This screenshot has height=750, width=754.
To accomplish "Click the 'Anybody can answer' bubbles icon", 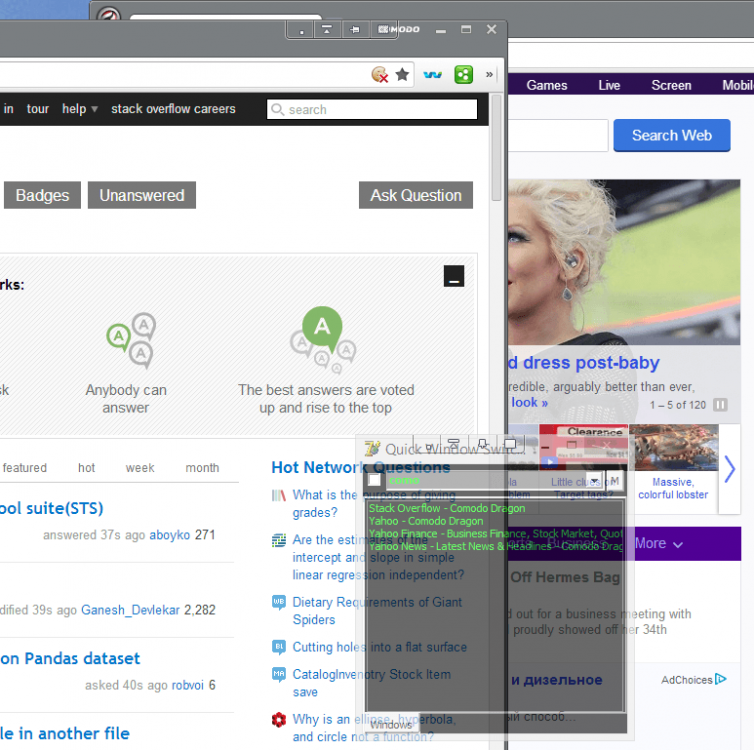I will point(131,341).
